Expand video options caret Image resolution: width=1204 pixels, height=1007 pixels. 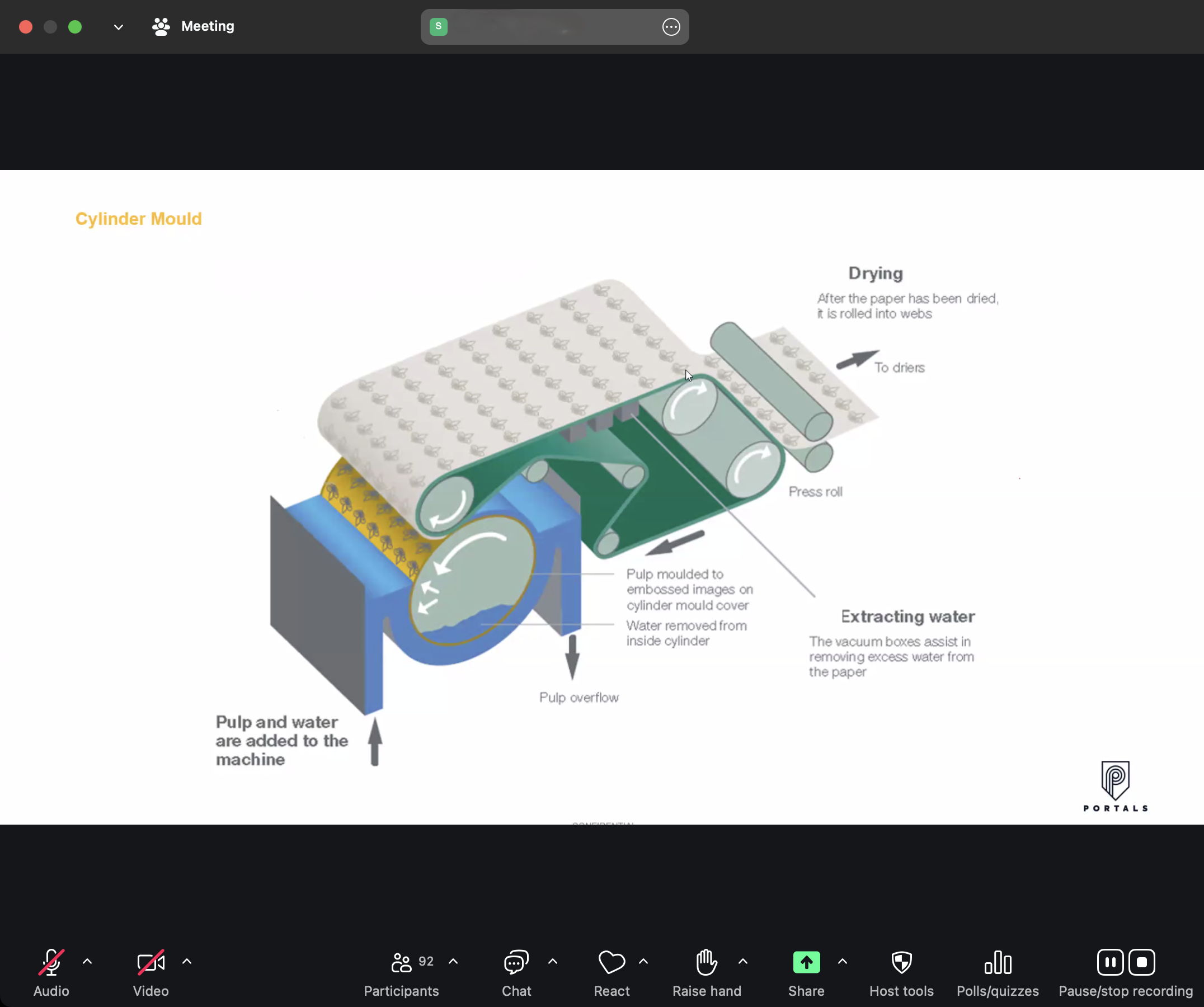(187, 962)
